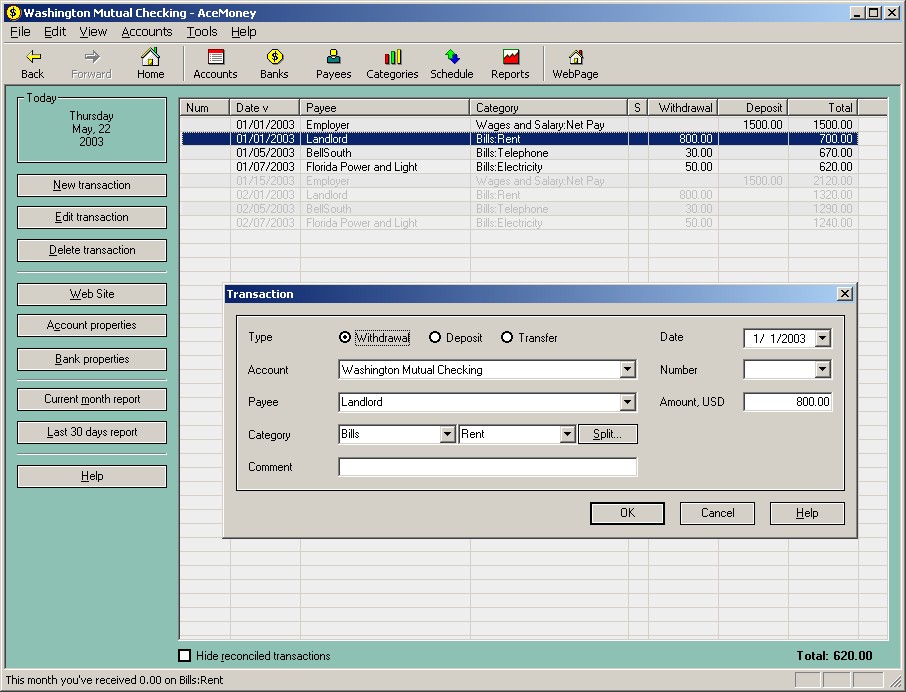The width and height of the screenshot is (906, 692).
Task: Select the 01/01/2003 Employer transaction row
Action: coord(519,125)
